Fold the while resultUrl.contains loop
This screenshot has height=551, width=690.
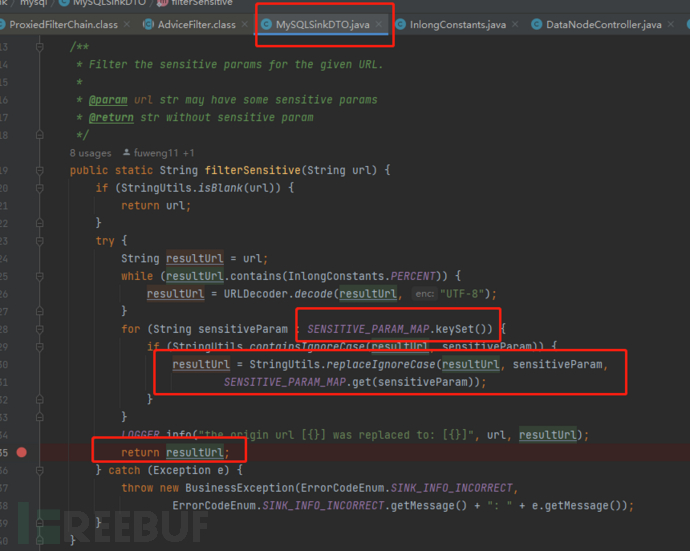[x=40, y=276]
